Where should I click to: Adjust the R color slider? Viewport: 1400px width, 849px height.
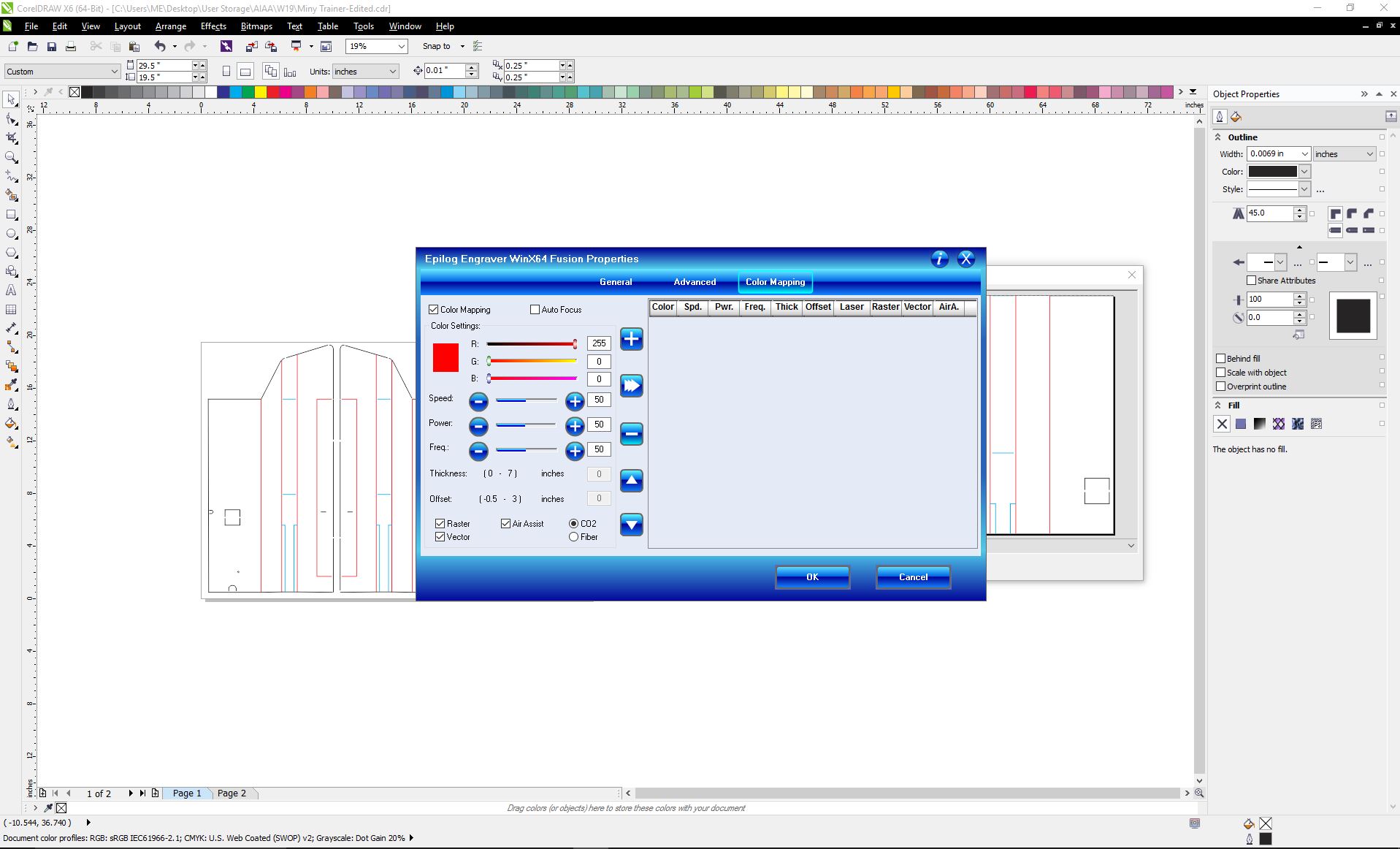coord(532,343)
